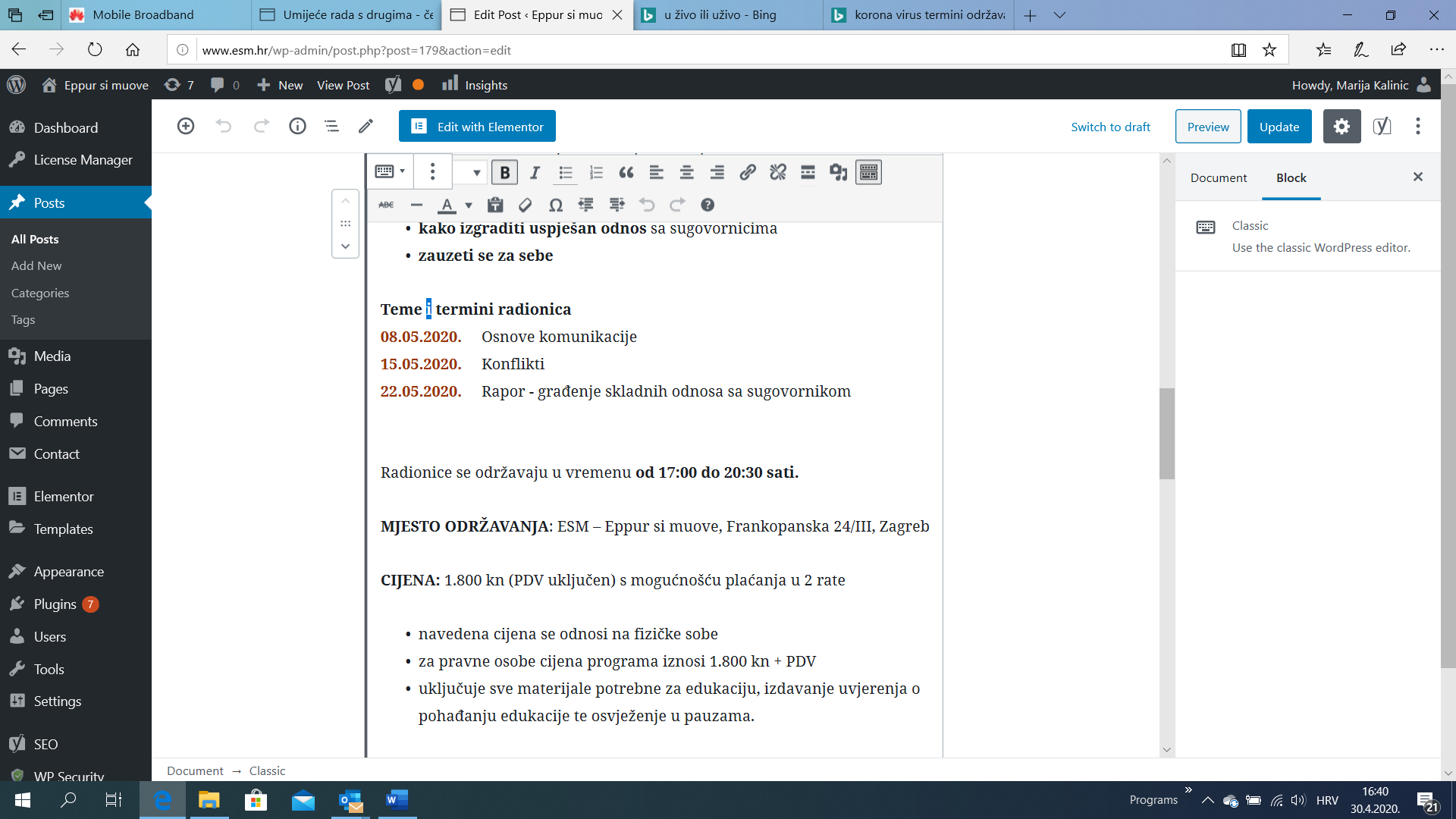Open block navigation list icon
The image size is (1456, 819).
pyautogui.click(x=331, y=126)
